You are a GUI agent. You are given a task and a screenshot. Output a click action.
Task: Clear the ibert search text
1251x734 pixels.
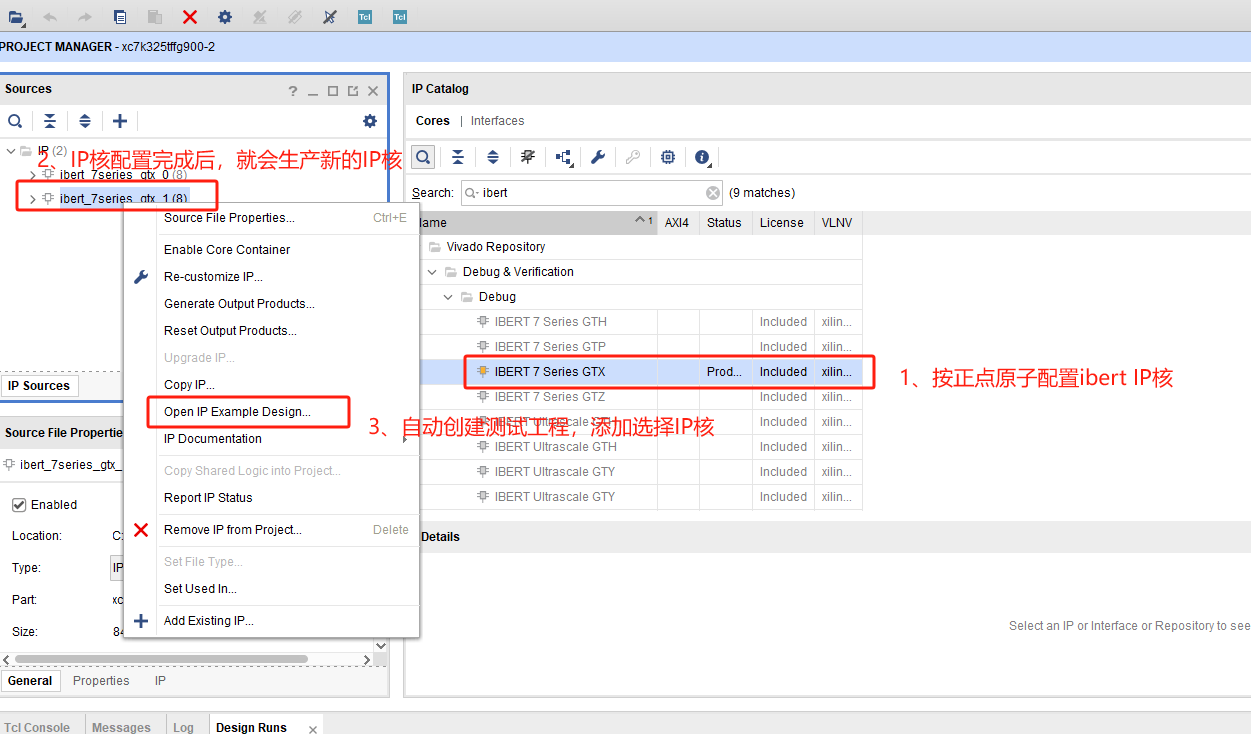[x=713, y=193]
